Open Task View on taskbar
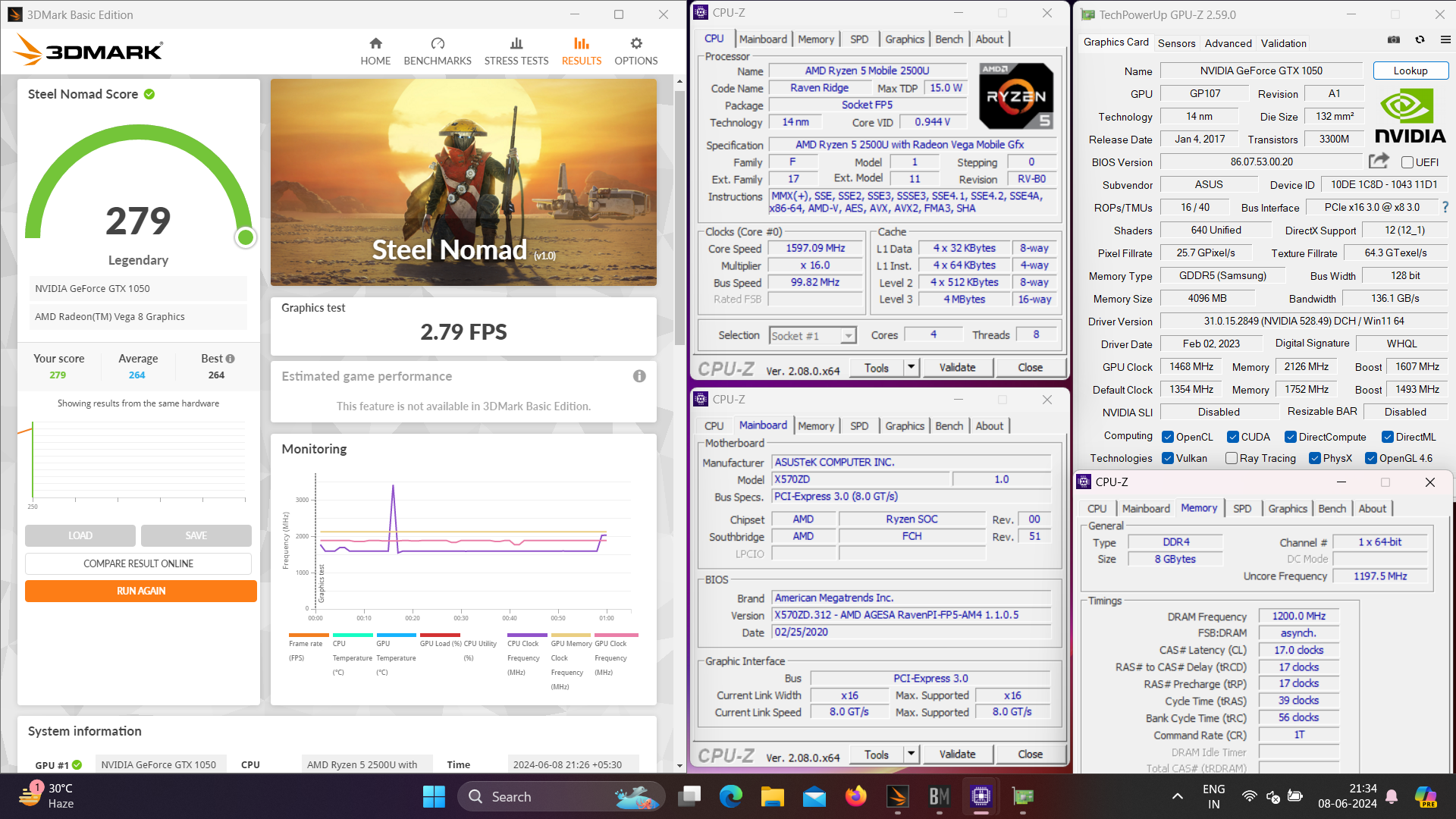This screenshot has width=1456, height=819. point(689,796)
